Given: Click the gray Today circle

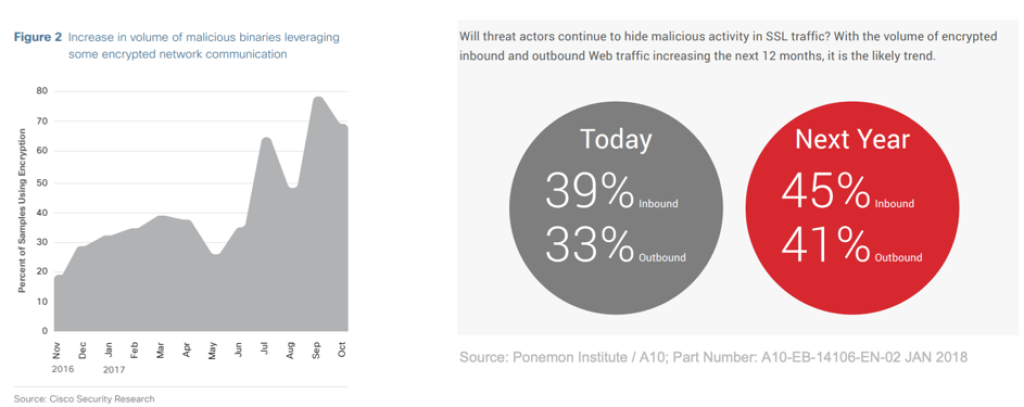Looking at the screenshot, I should (x=616, y=208).
